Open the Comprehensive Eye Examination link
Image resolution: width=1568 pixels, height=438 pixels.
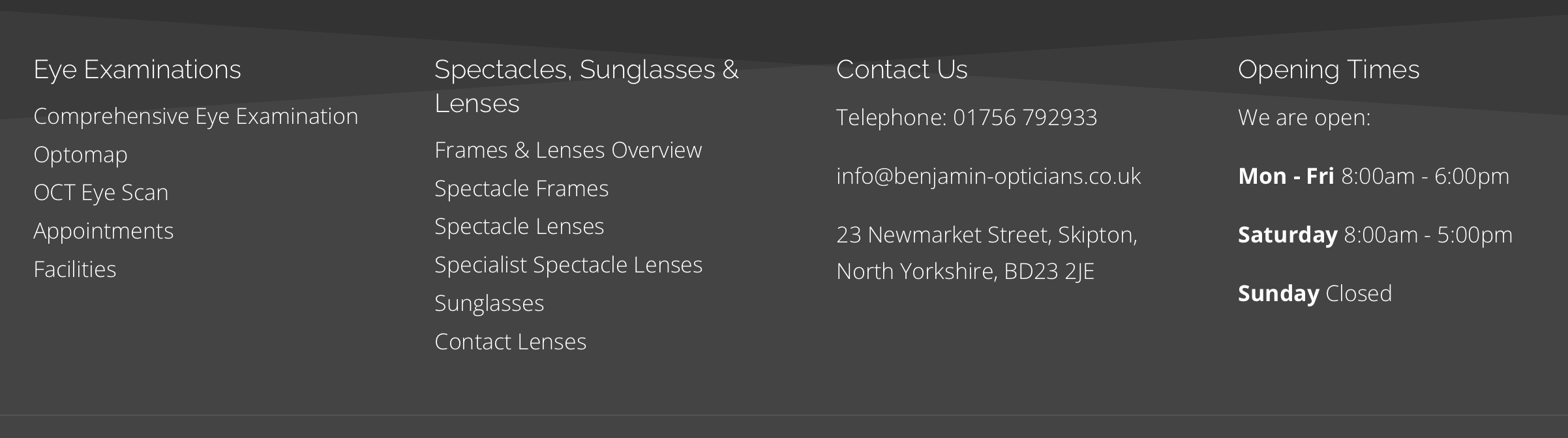click(x=196, y=117)
